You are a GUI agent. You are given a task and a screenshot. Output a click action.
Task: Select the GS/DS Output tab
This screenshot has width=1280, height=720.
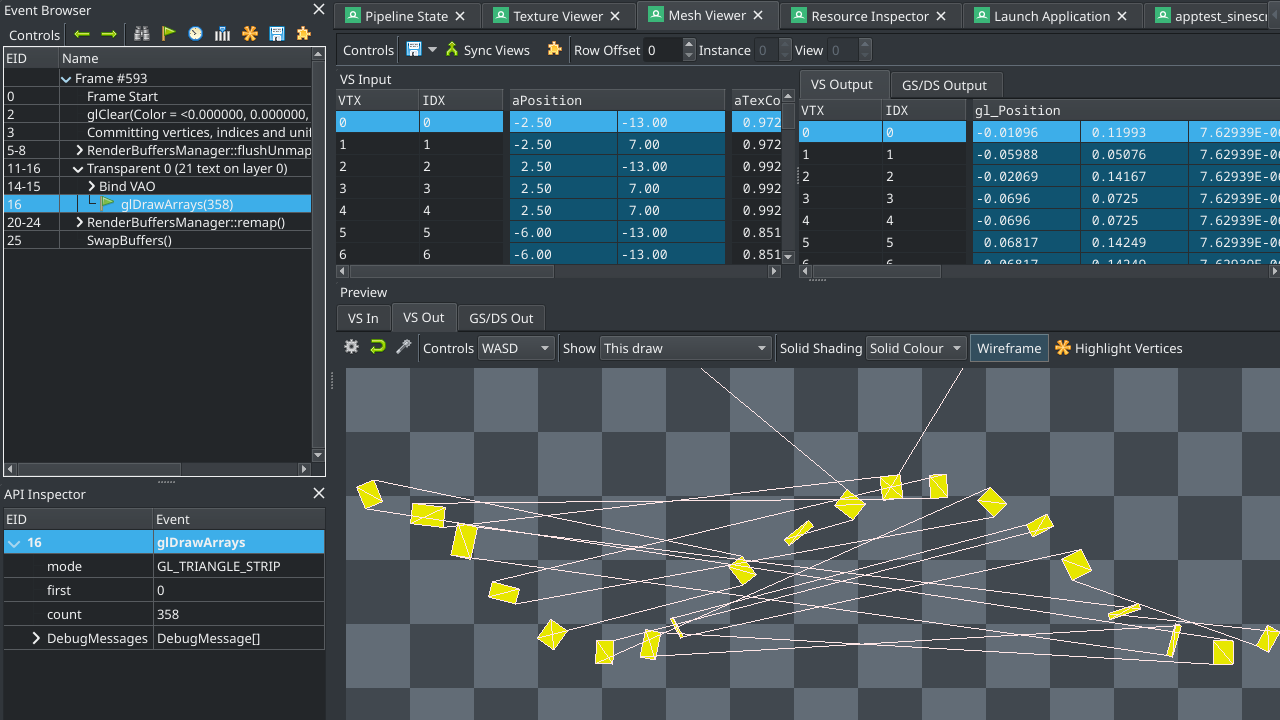pyautogui.click(x=944, y=86)
